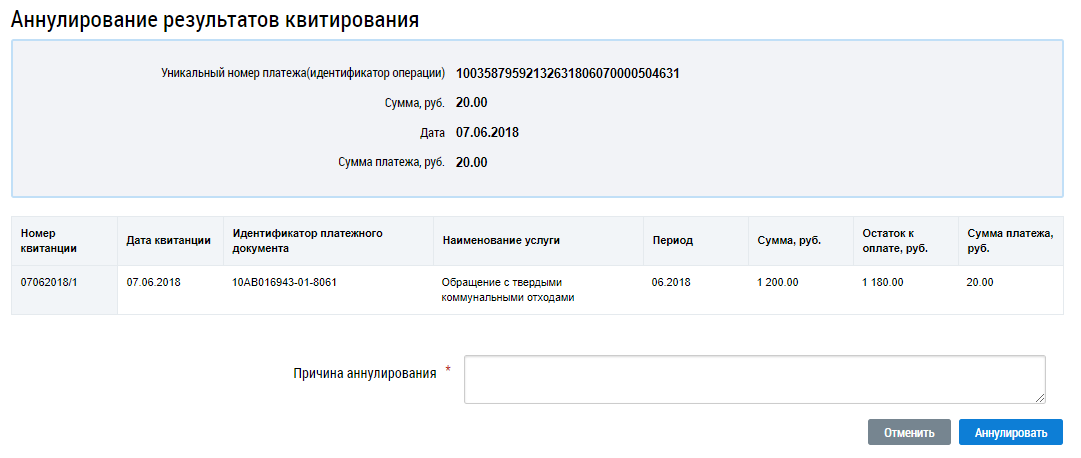
Task: Click the "Аннулировать" button
Action: click(x=1010, y=432)
